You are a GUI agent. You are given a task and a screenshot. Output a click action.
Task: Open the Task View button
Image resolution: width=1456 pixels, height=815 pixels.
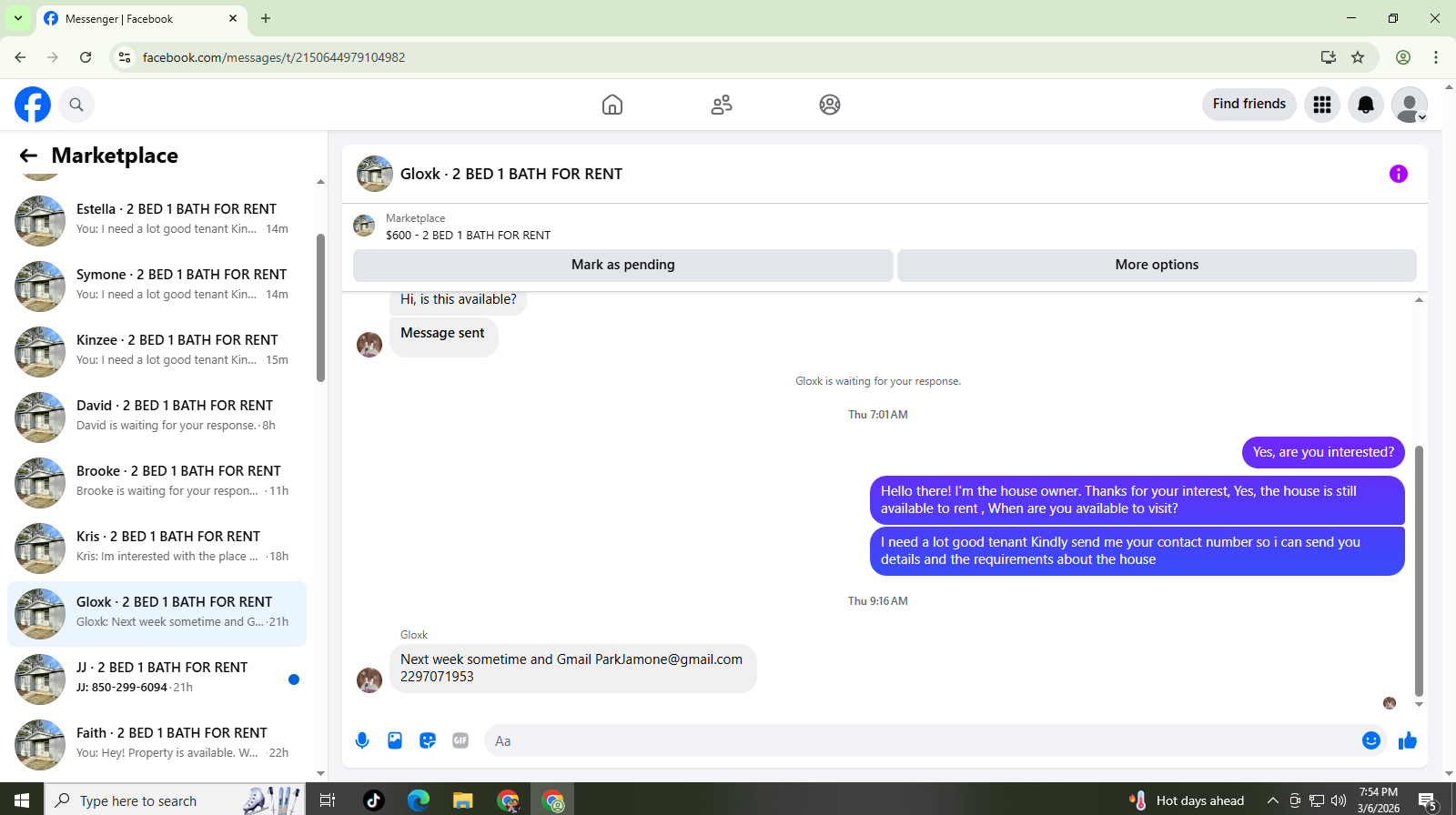tap(328, 800)
